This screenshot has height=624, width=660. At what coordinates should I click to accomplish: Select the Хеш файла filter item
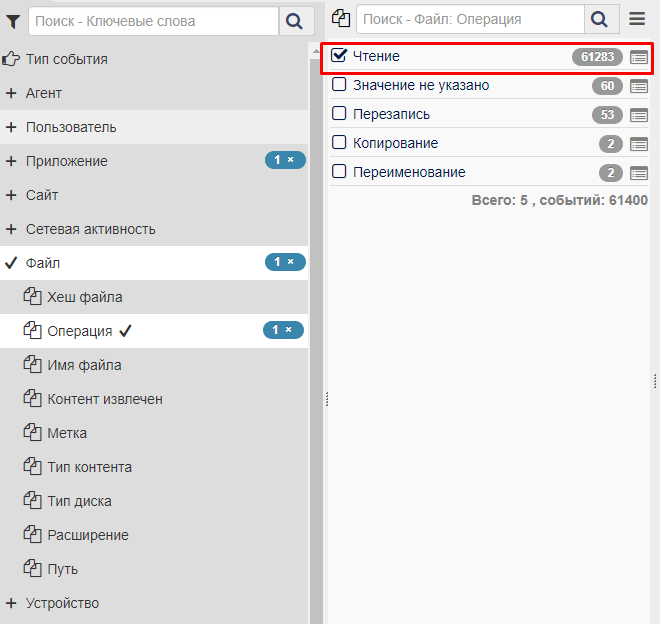point(85,297)
